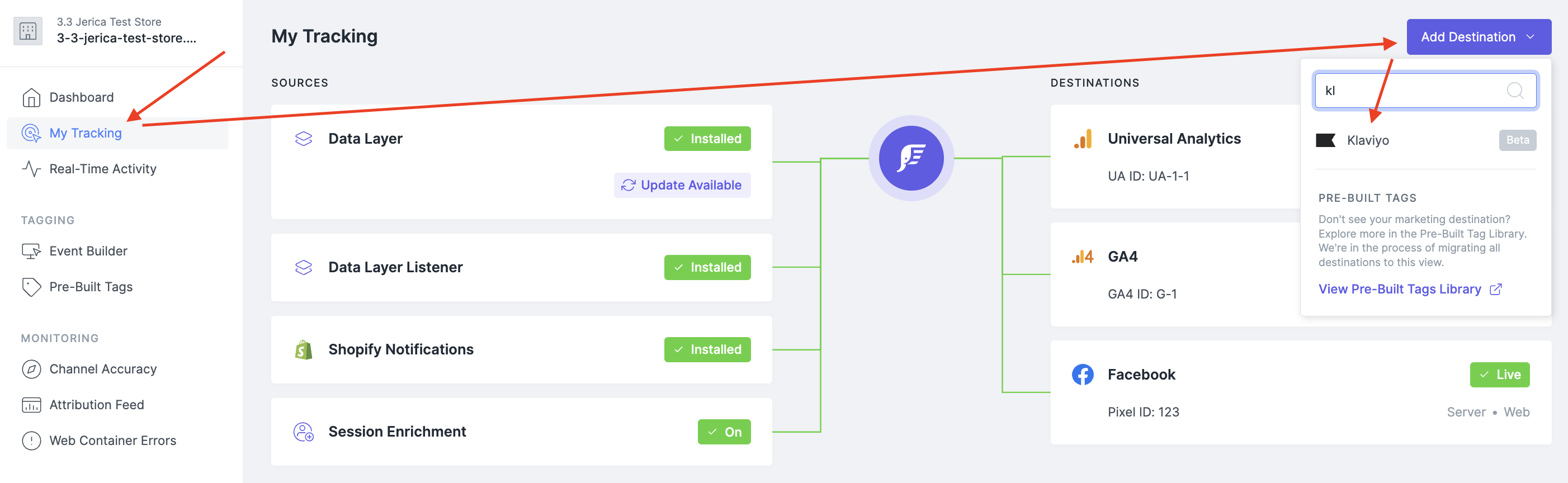Select the Dashboard icon in sidebar

pyautogui.click(x=31, y=97)
